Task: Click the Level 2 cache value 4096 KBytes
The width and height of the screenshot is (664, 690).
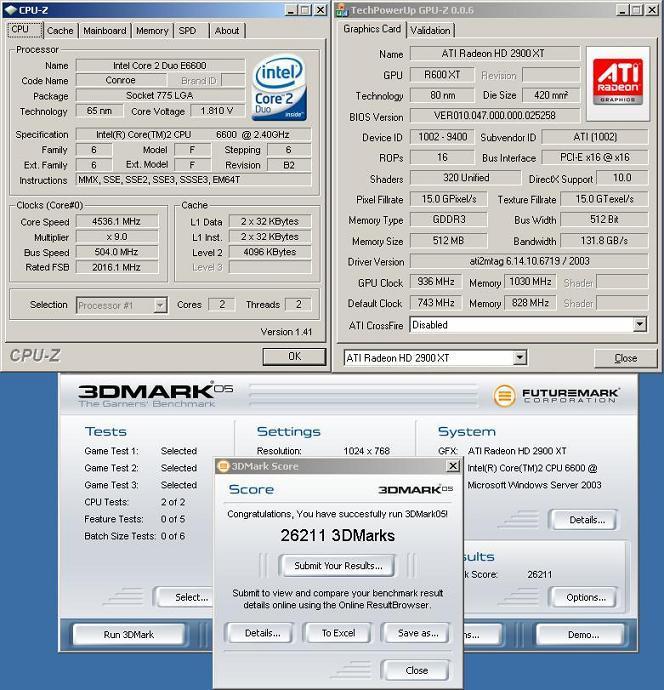Action: pyautogui.click(x=270, y=252)
